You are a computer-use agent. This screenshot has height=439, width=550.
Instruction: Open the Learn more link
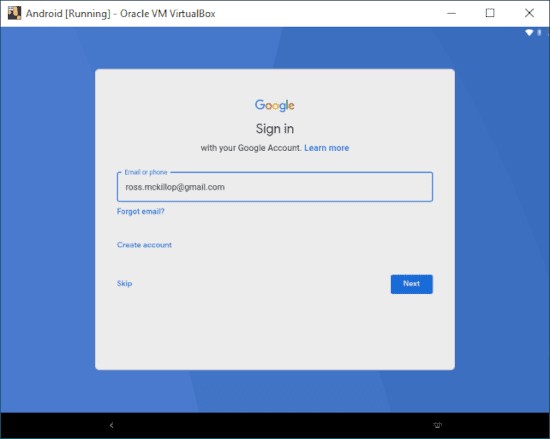coord(327,148)
